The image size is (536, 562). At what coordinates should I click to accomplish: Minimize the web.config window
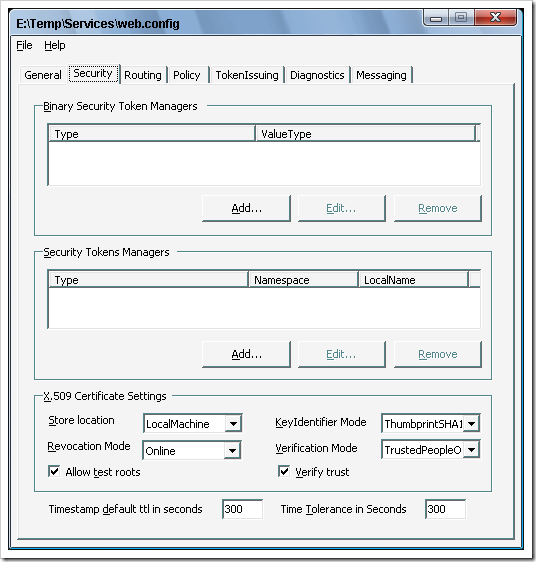[436, 17]
